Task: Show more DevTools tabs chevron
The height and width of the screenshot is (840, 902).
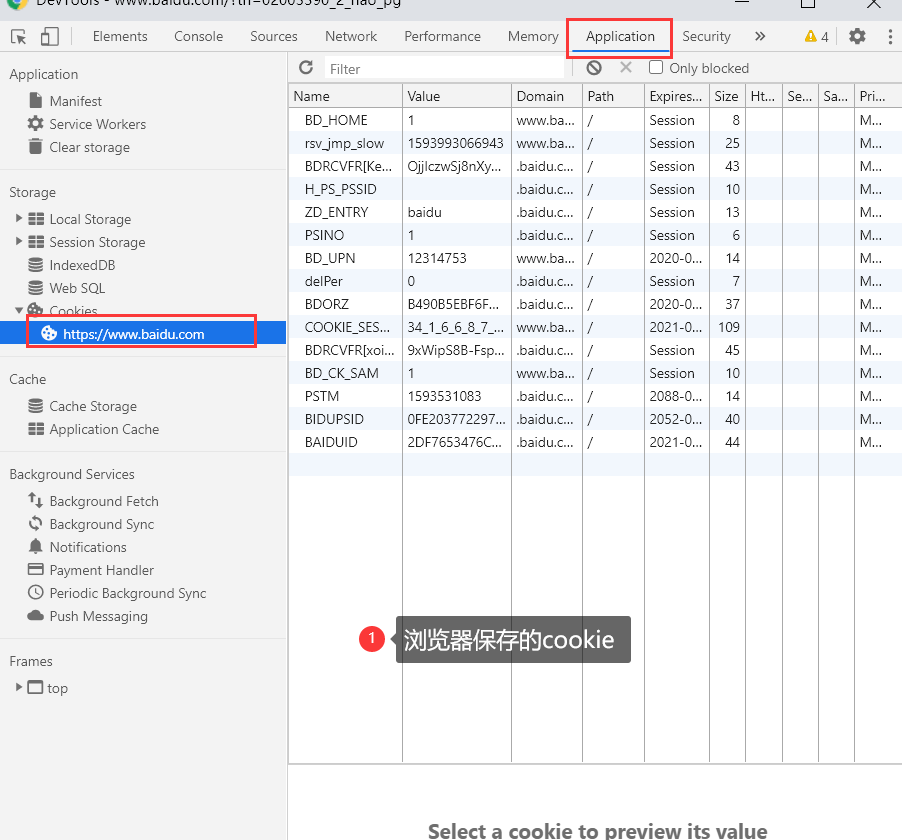Action: pyautogui.click(x=760, y=36)
